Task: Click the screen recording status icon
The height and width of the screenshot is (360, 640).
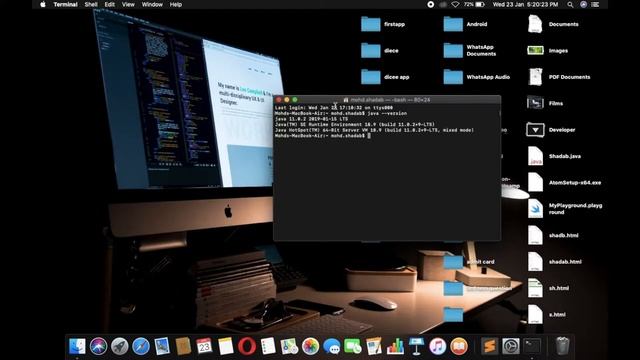Action: (431, 4)
